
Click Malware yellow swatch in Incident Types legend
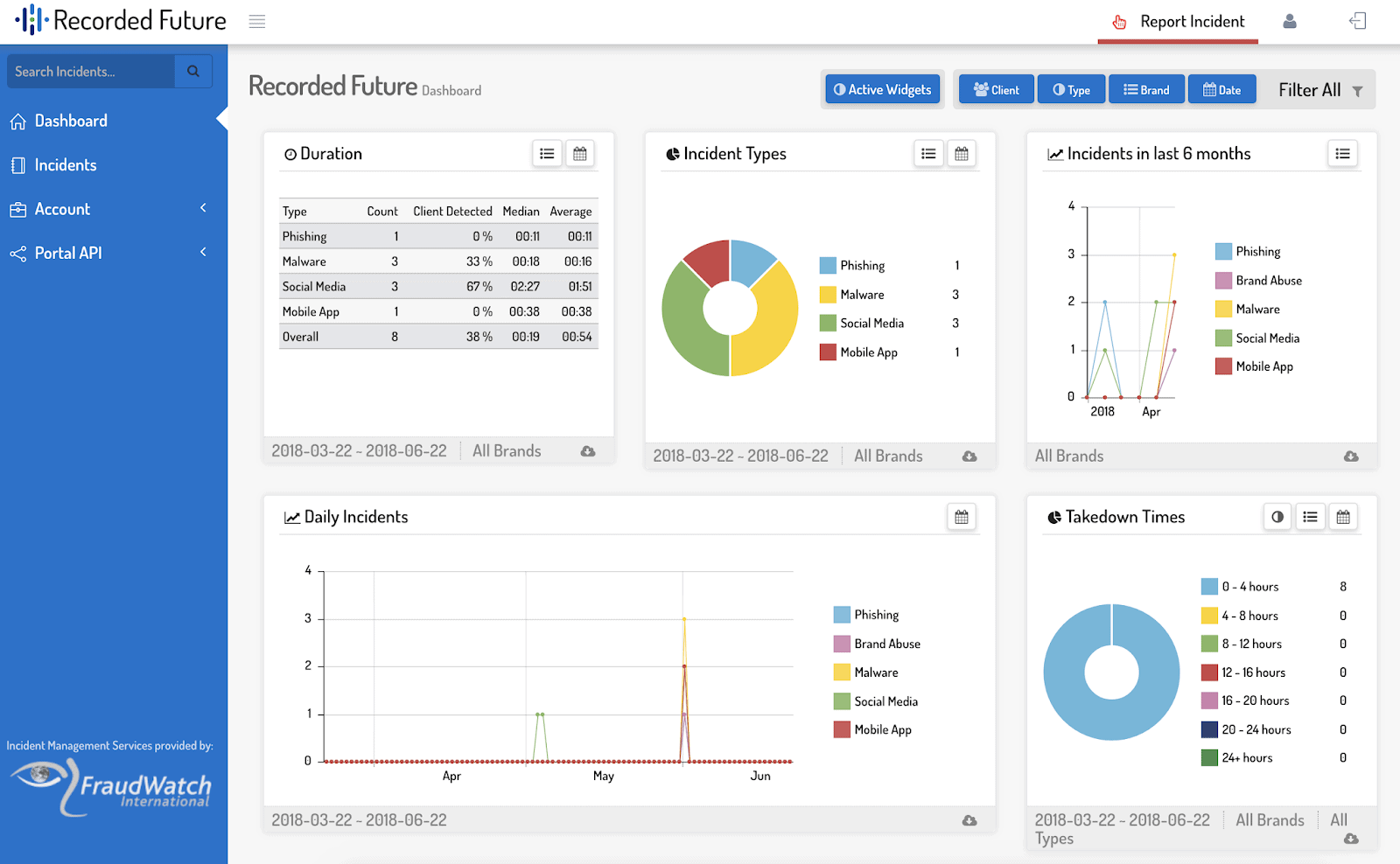(x=828, y=295)
